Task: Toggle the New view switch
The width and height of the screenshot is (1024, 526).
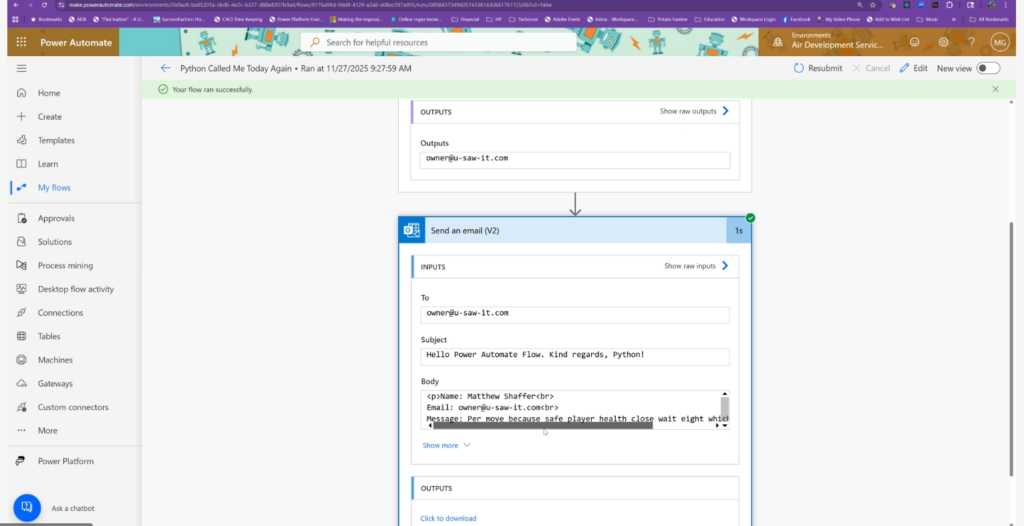Action: pyautogui.click(x=987, y=68)
